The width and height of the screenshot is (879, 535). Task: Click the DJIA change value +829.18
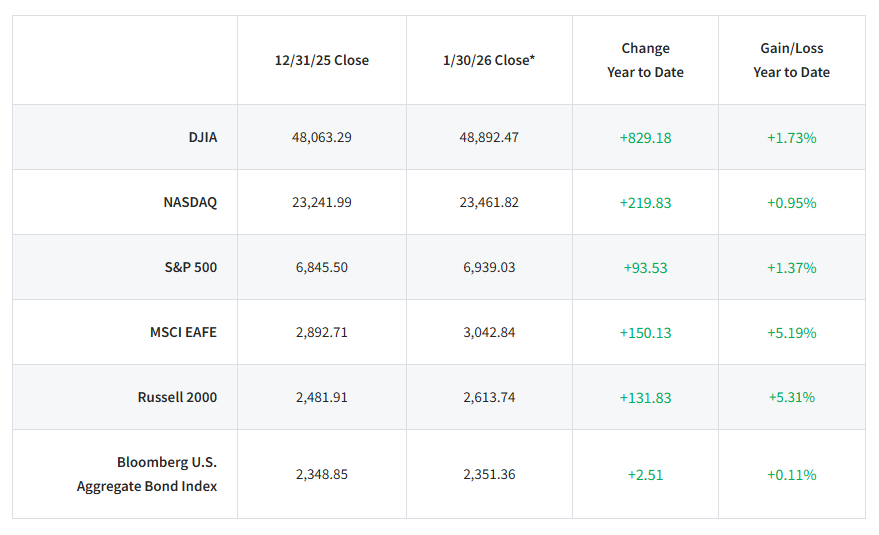(x=645, y=137)
